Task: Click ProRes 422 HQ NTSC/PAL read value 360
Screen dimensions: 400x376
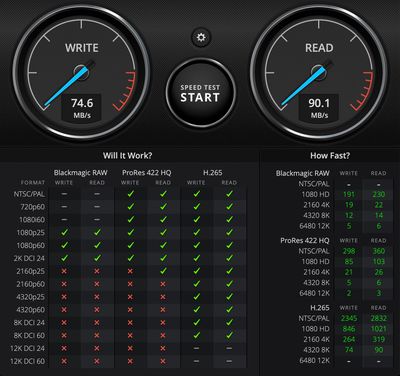Action: 379,251
